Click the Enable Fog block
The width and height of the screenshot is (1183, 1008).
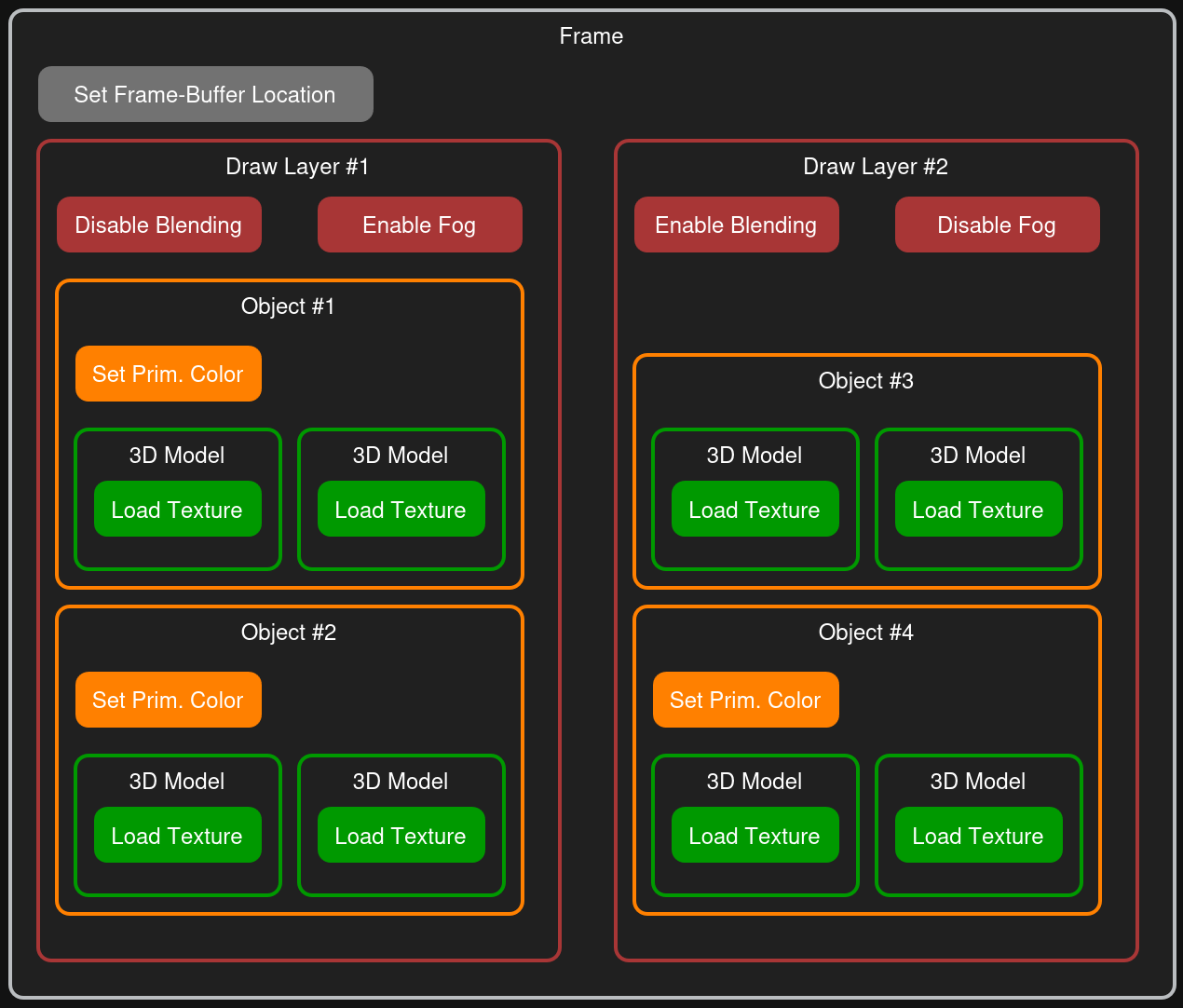[419, 225]
